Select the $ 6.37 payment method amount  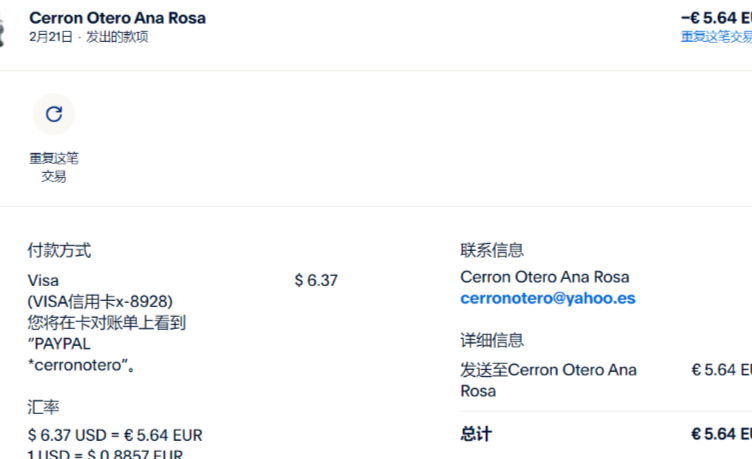[x=316, y=281]
